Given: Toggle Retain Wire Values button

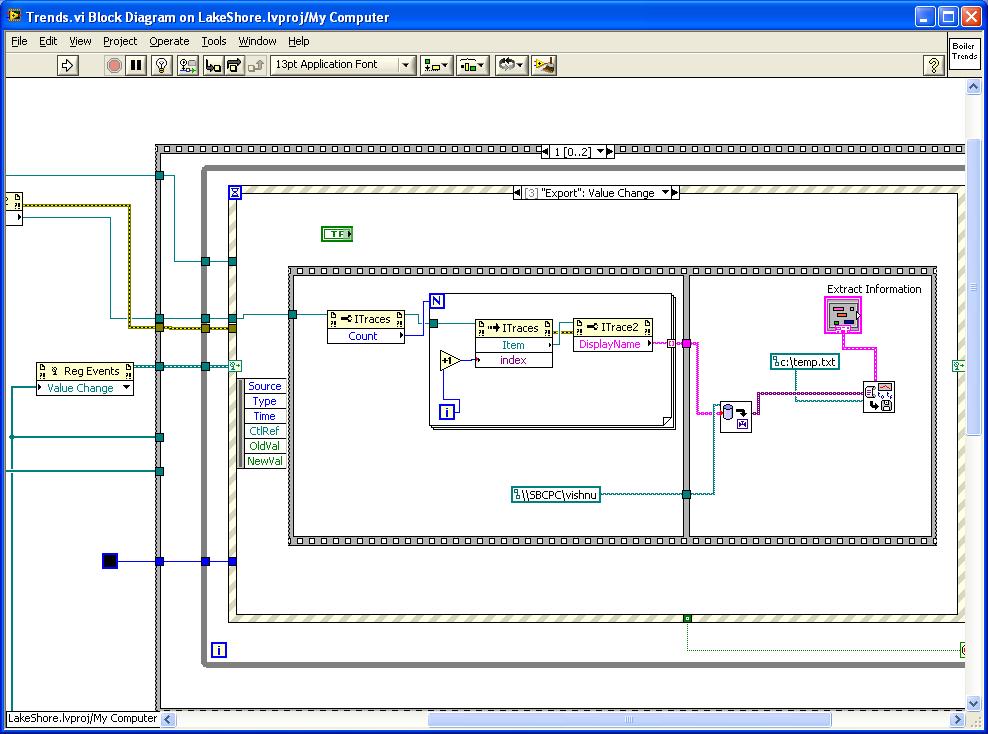Looking at the screenshot, I should 187,65.
